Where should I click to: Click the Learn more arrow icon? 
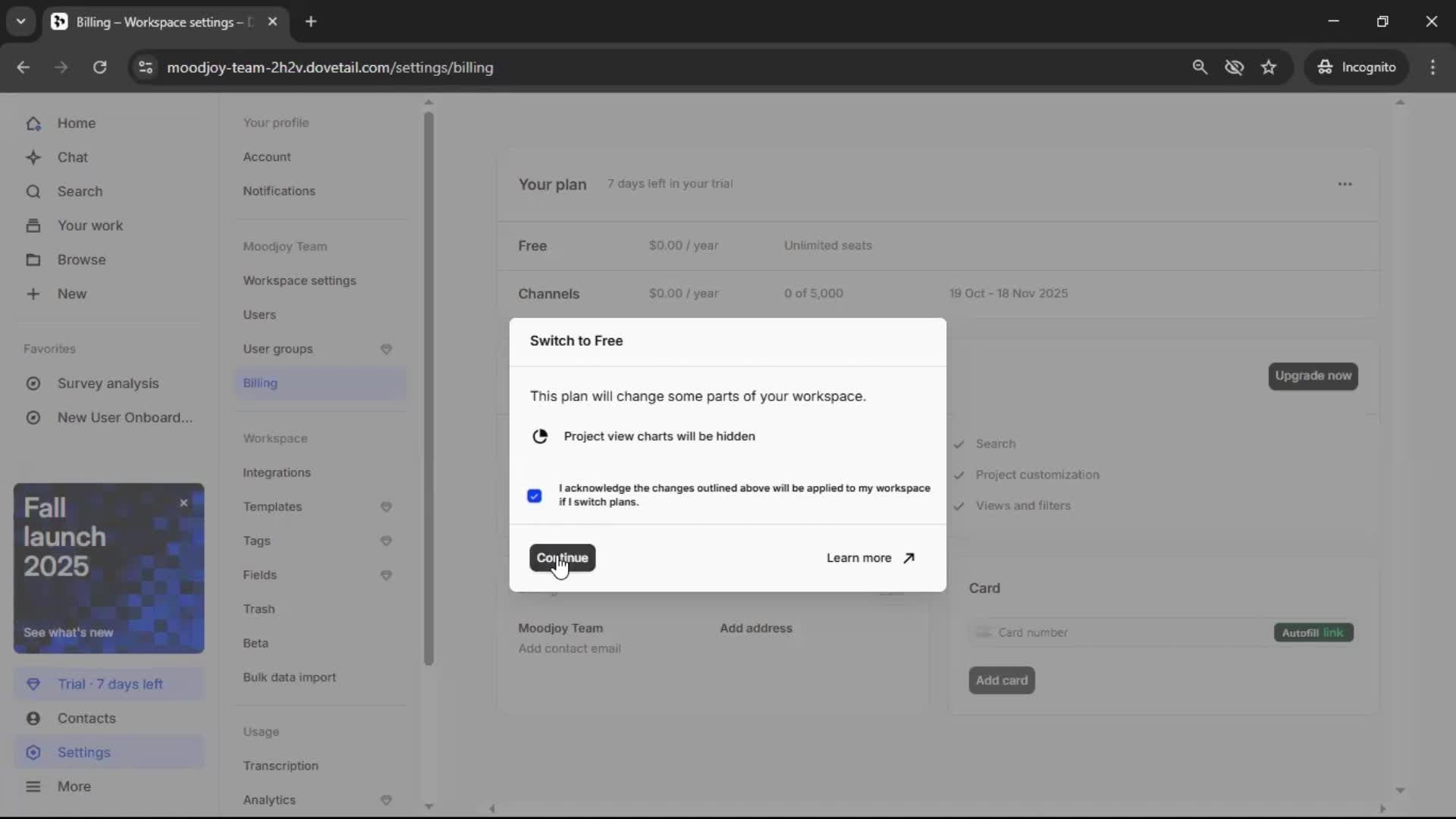click(908, 558)
